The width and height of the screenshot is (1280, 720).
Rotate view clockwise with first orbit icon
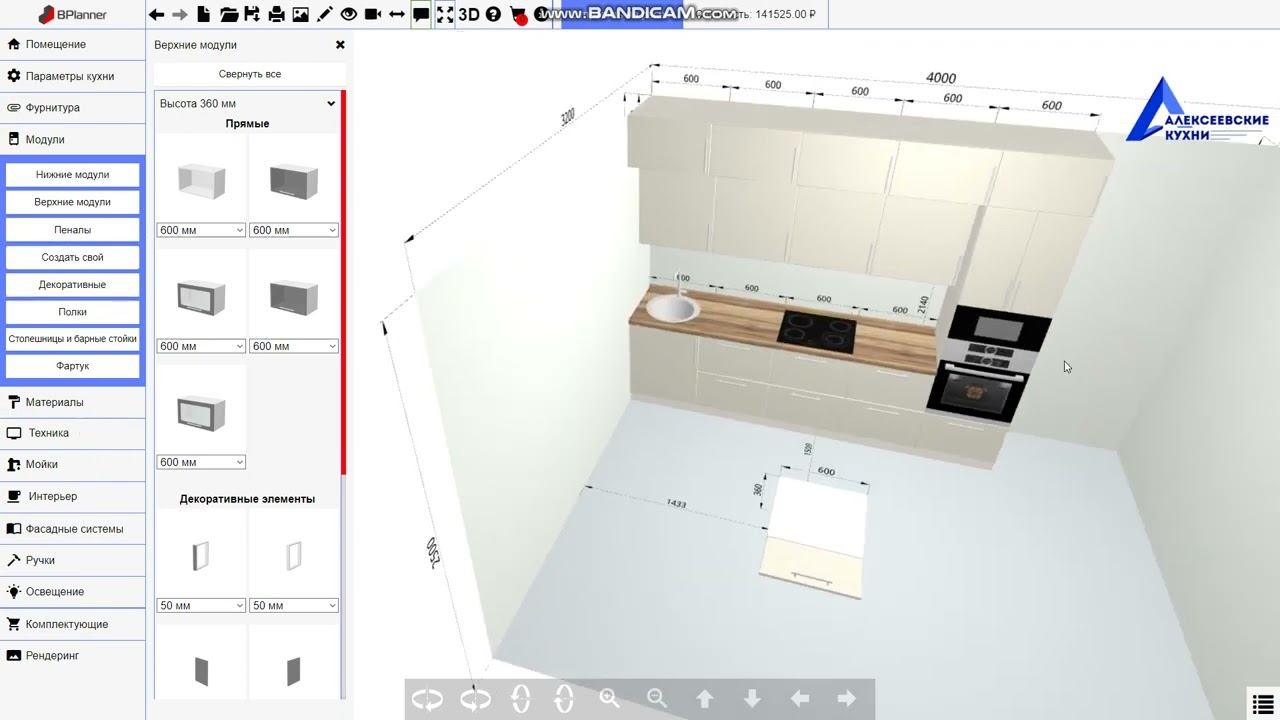click(x=427, y=699)
